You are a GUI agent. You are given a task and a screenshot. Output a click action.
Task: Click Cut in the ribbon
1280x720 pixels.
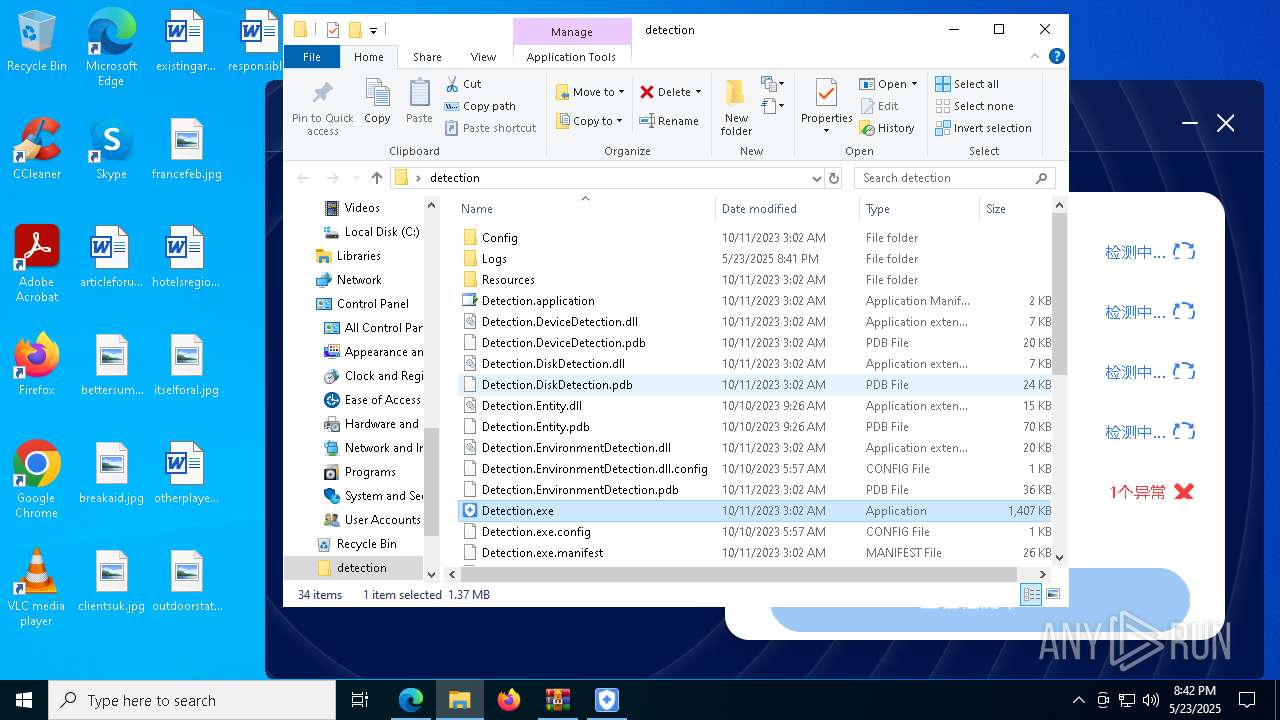463,84
